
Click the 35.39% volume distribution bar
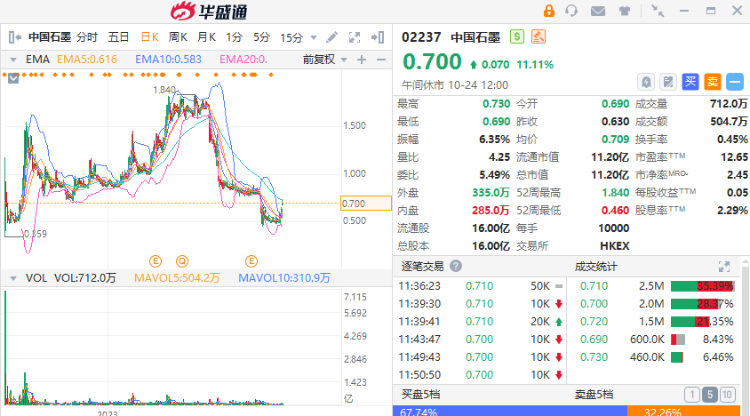pyautogui.click(x=702, y=286)
